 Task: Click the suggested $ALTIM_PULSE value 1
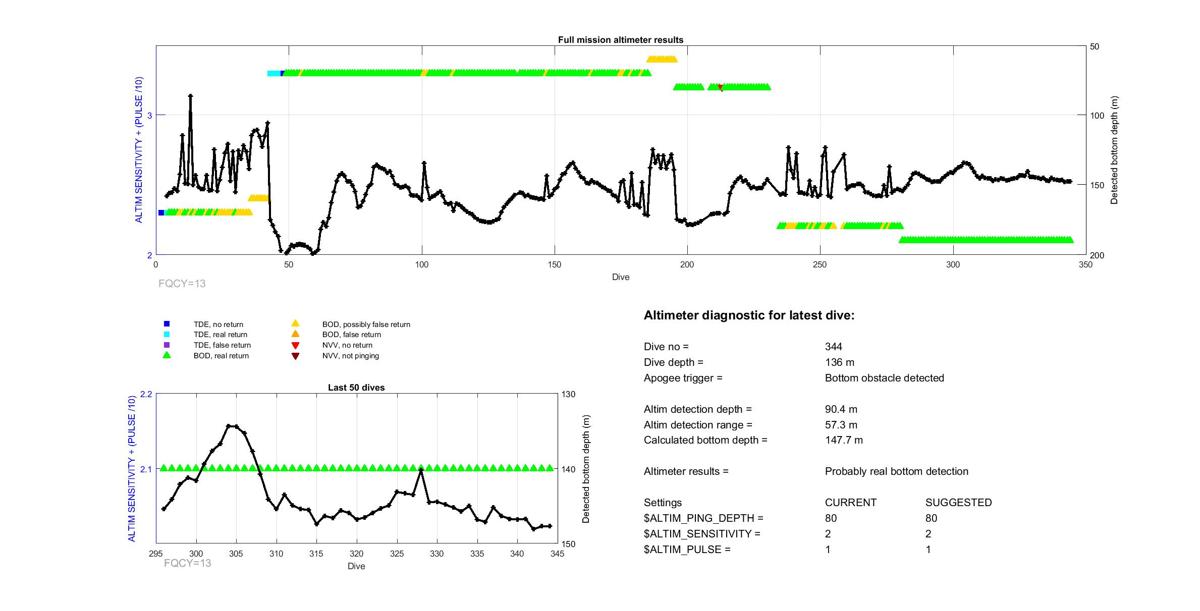tap(930, 549)
